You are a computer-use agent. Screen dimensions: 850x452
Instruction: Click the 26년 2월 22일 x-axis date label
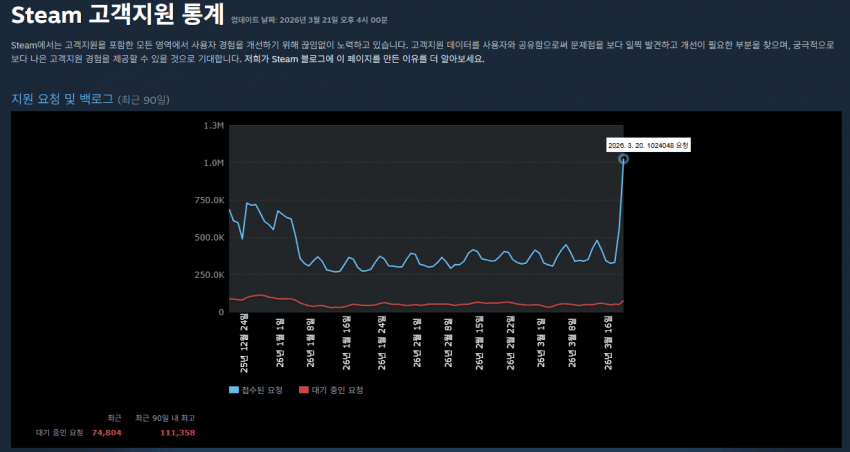(511, 343)
